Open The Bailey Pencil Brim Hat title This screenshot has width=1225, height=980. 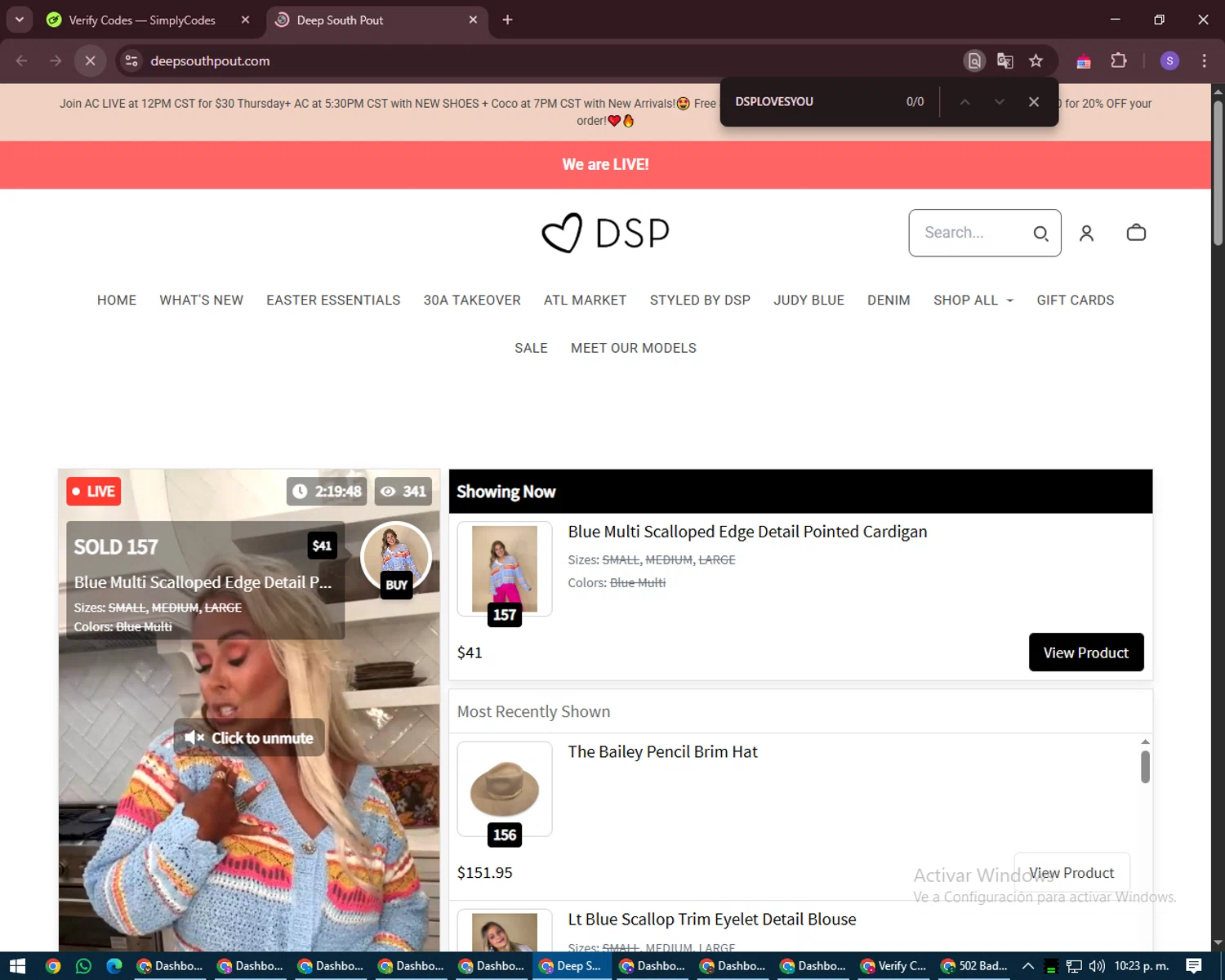point(662,751)
